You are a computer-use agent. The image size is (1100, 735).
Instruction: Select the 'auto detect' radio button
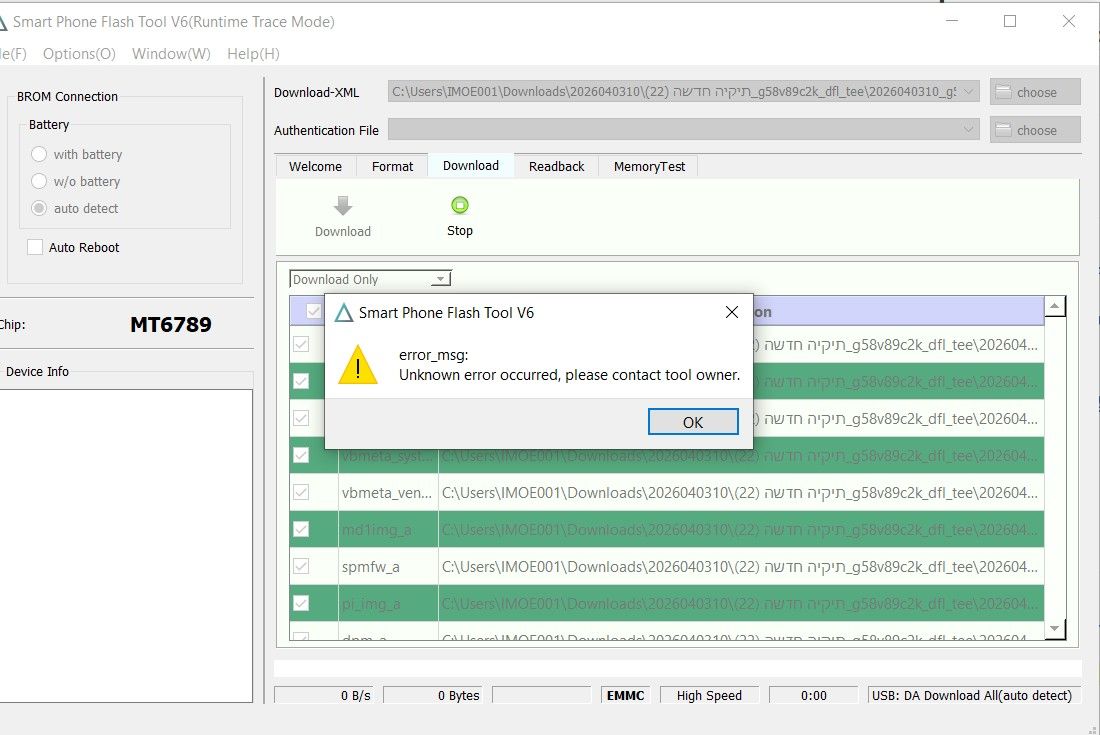(x=39, y=208)
